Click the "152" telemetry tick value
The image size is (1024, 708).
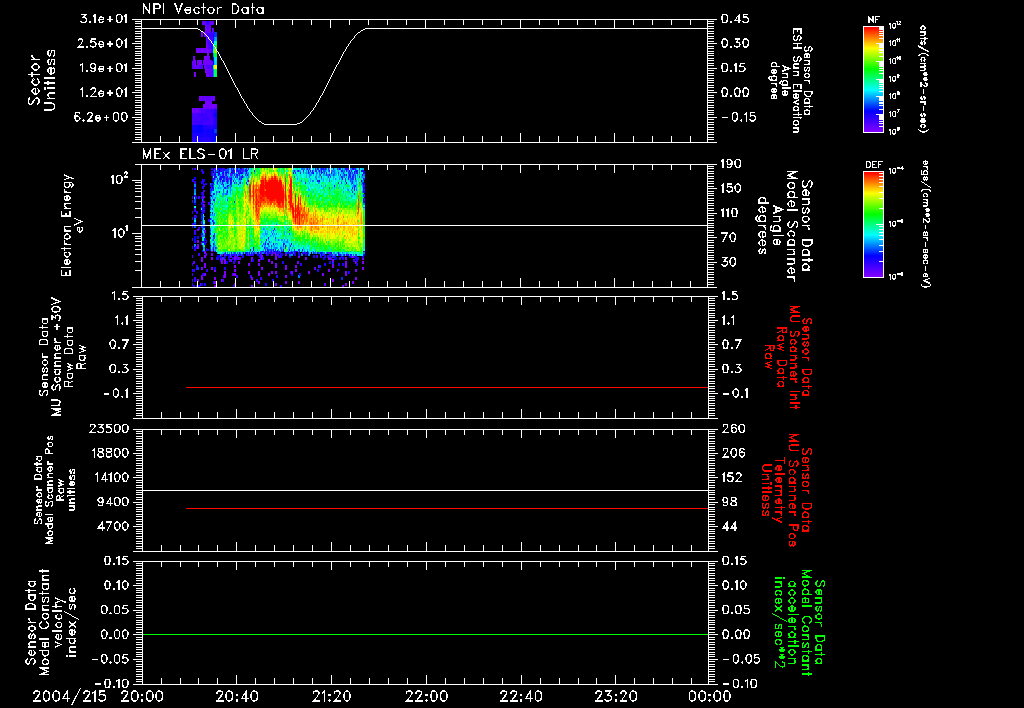(x=734, y=478)
